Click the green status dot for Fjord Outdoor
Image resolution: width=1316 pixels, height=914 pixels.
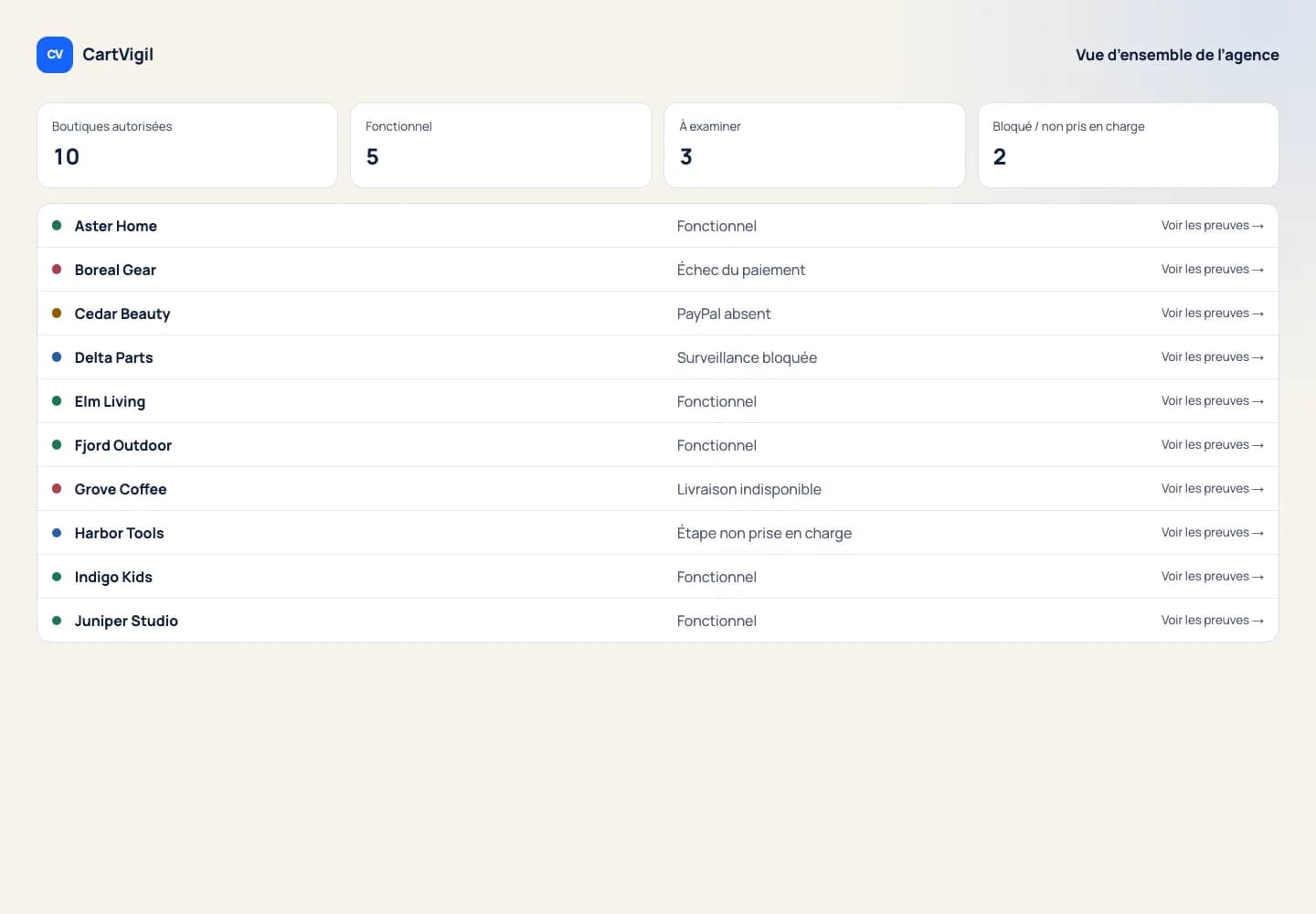tap(57, 444)
